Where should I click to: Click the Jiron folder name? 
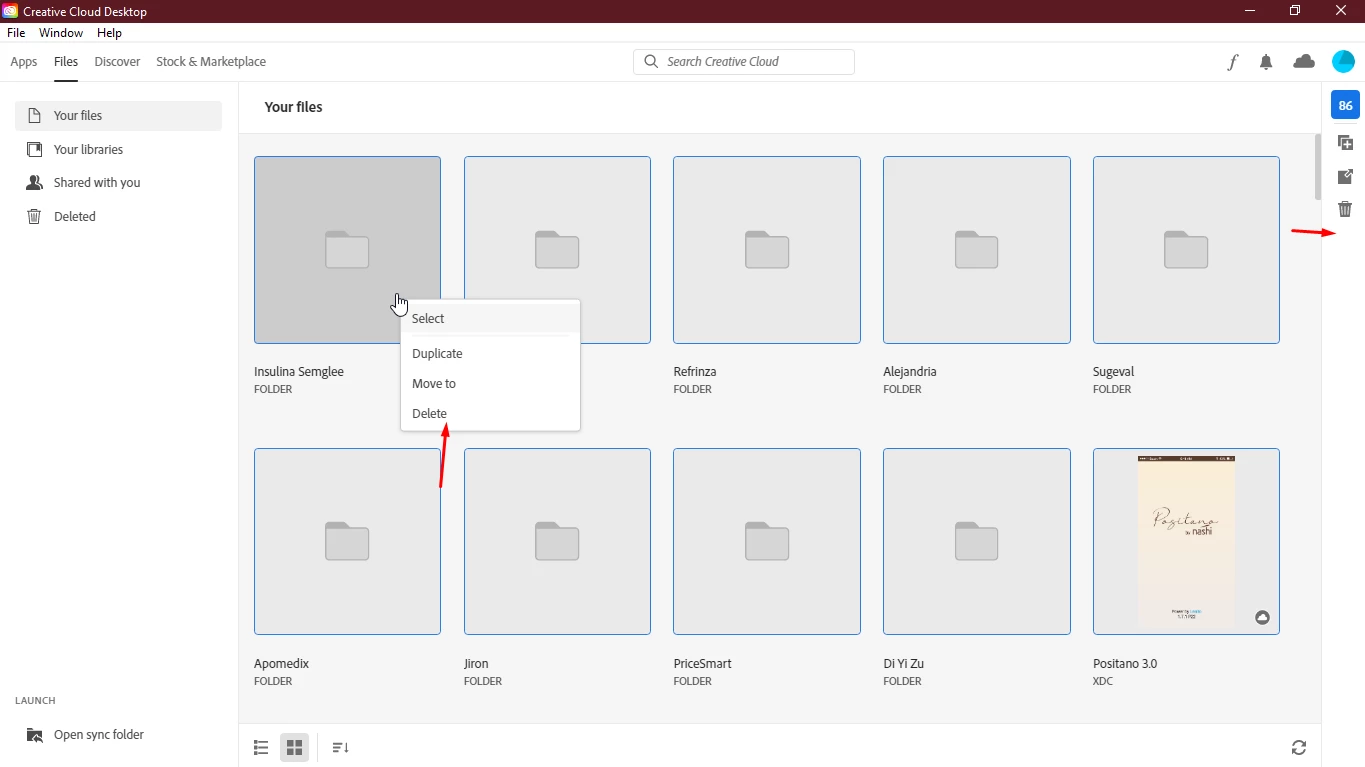click(x=476, y=664)
